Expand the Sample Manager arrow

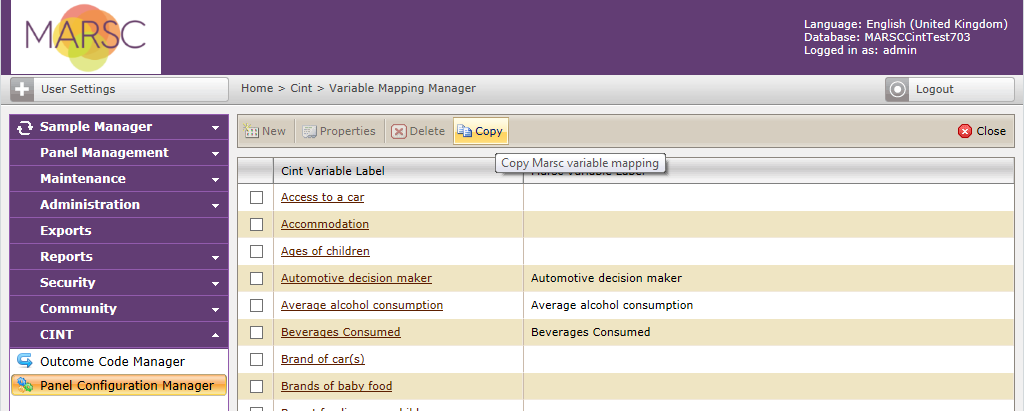coord(216,128)
